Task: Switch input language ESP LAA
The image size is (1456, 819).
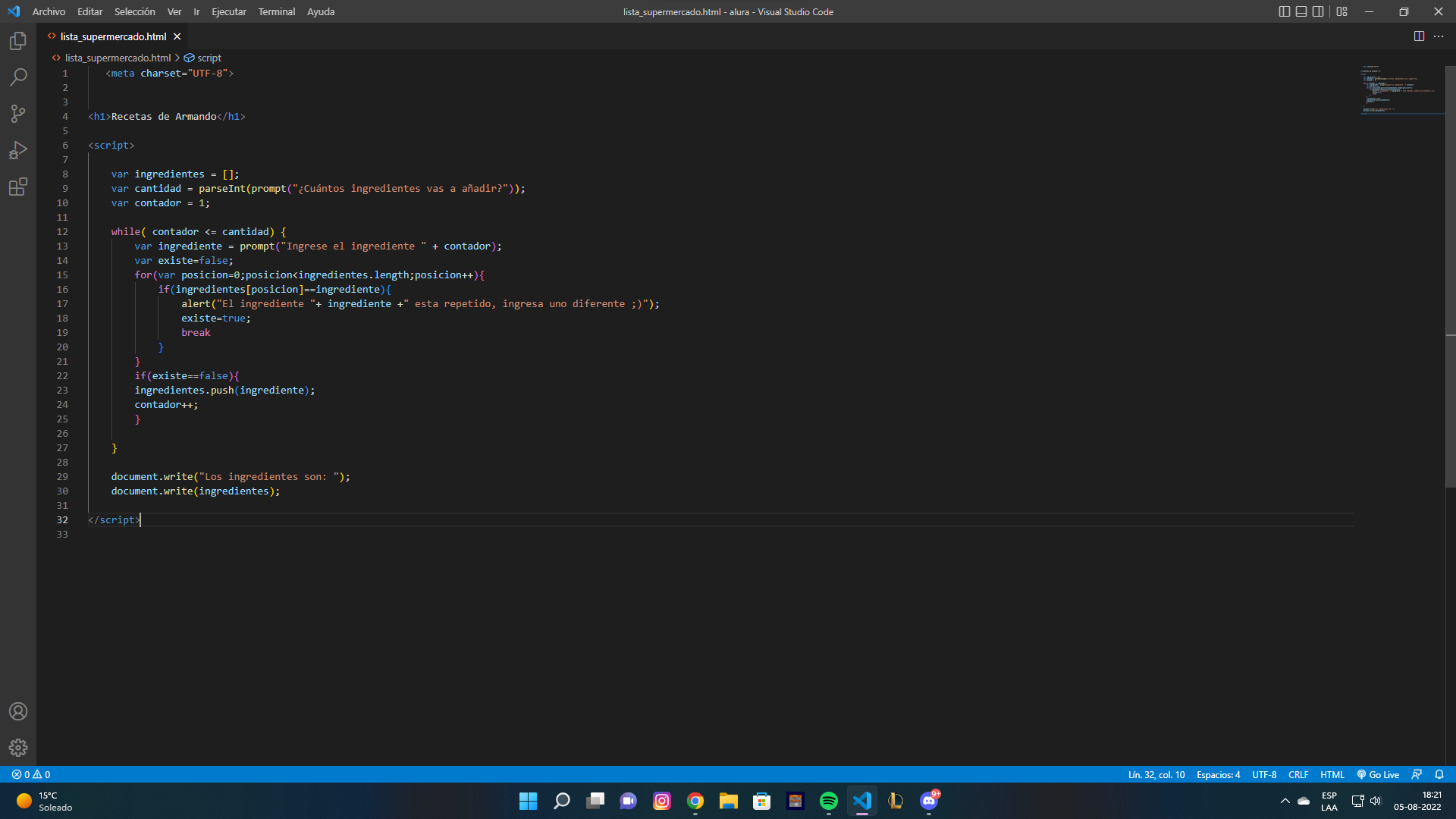Action: click(x=1329, y=801)
